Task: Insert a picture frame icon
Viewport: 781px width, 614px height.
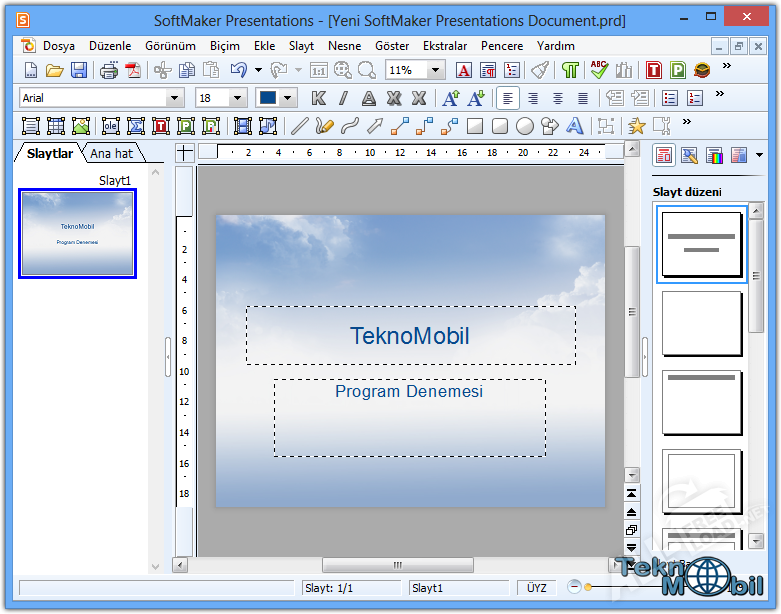Action: pos(80,126)
